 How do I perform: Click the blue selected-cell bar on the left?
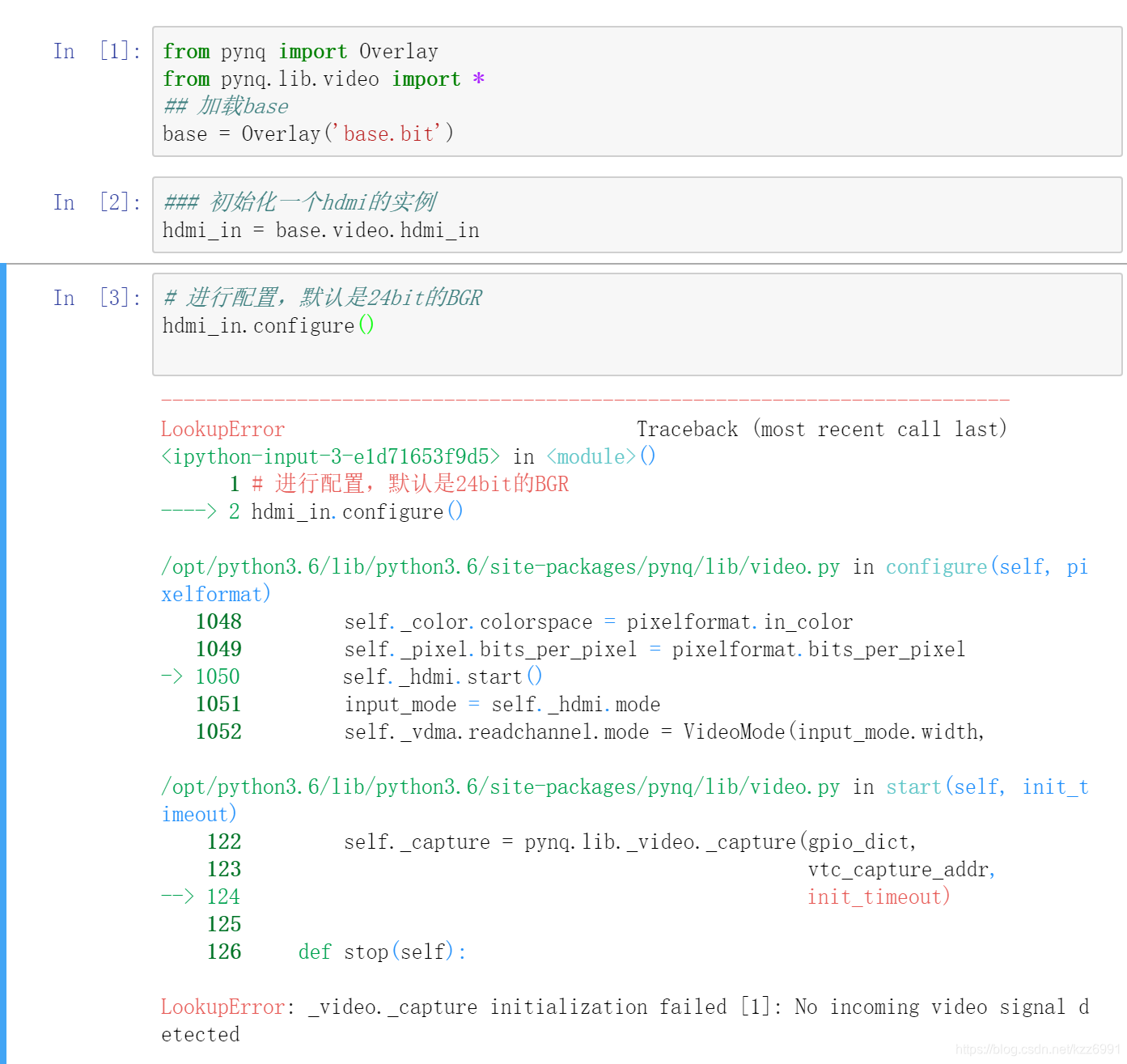pos(3,663)
